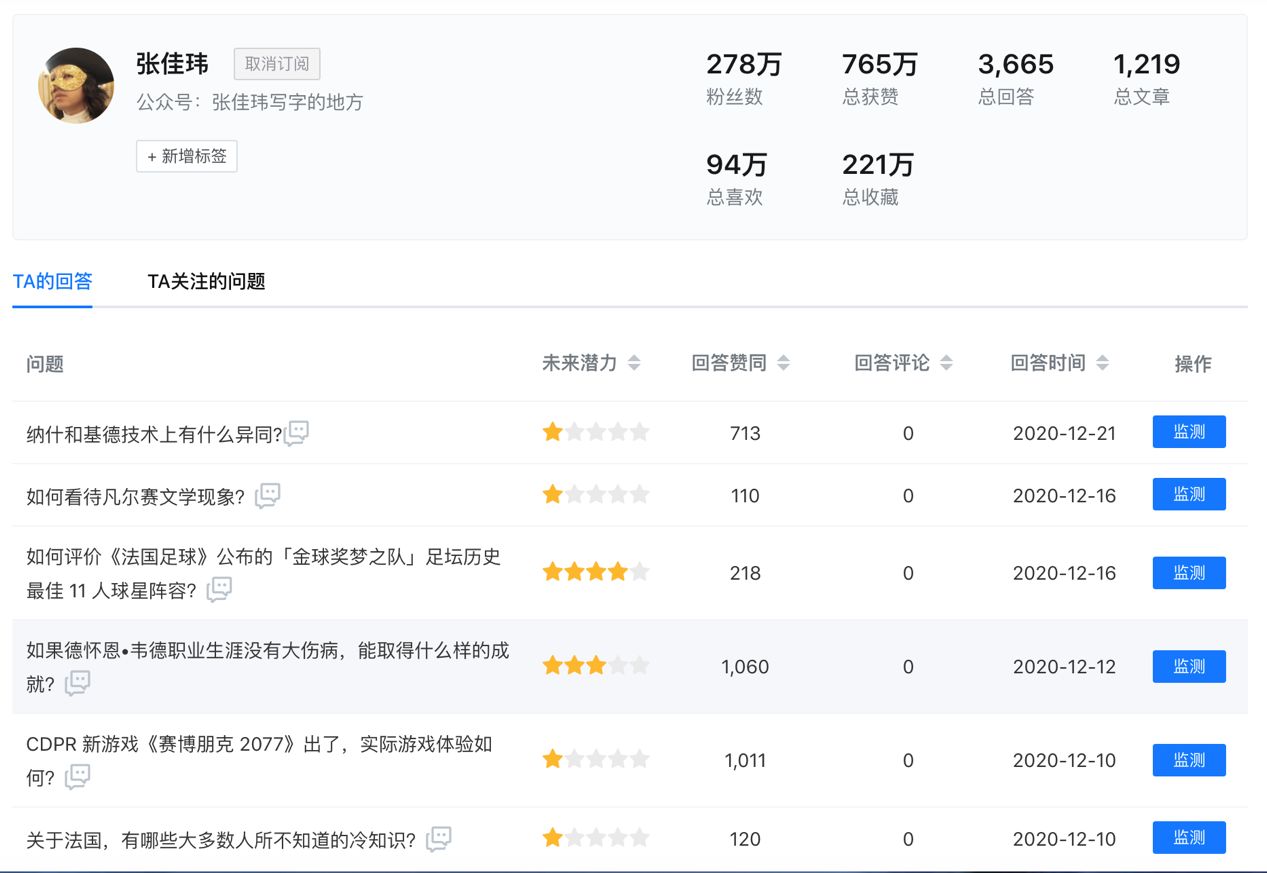
Task: Click the star rating for 纳什和基德 row
Action: point(595,432)
